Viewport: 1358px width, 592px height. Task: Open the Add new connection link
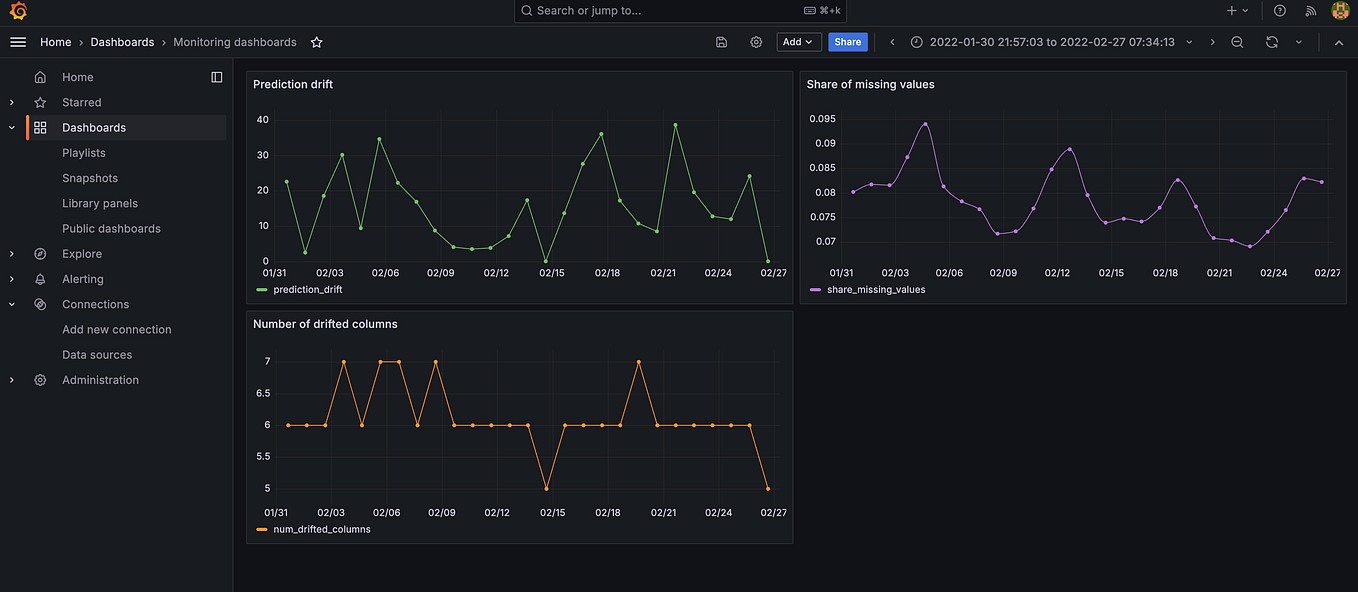(x=117, y=329)
